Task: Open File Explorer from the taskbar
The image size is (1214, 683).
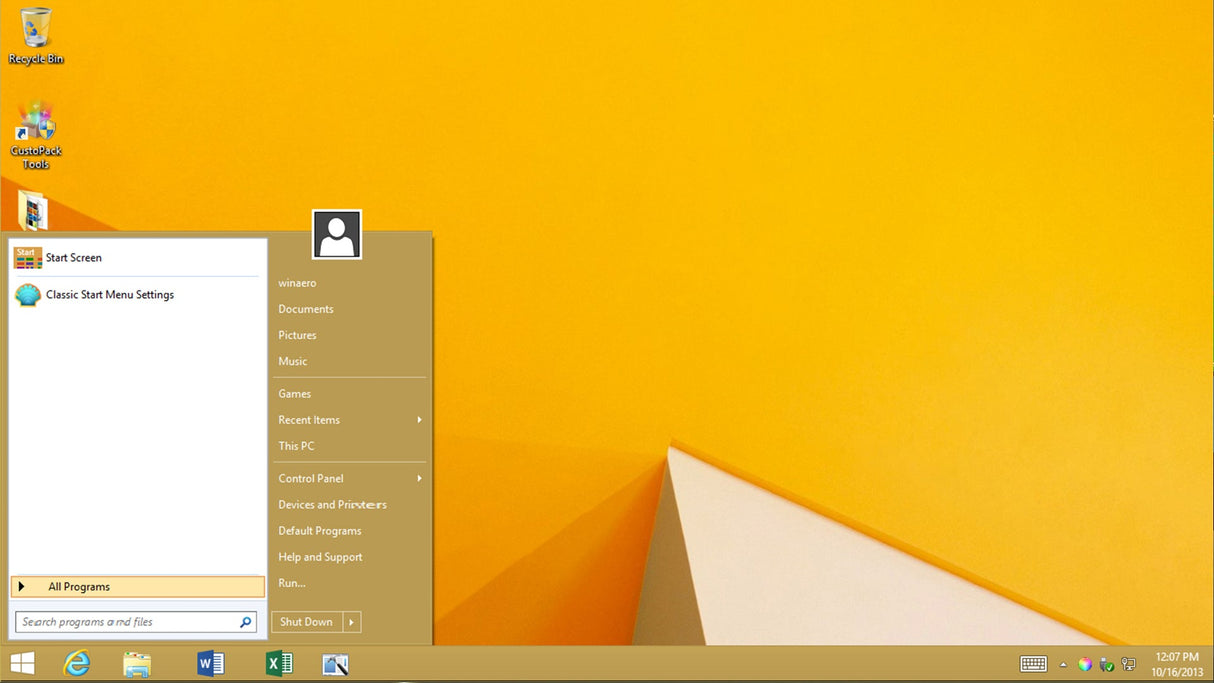Action: coord(137,664)
